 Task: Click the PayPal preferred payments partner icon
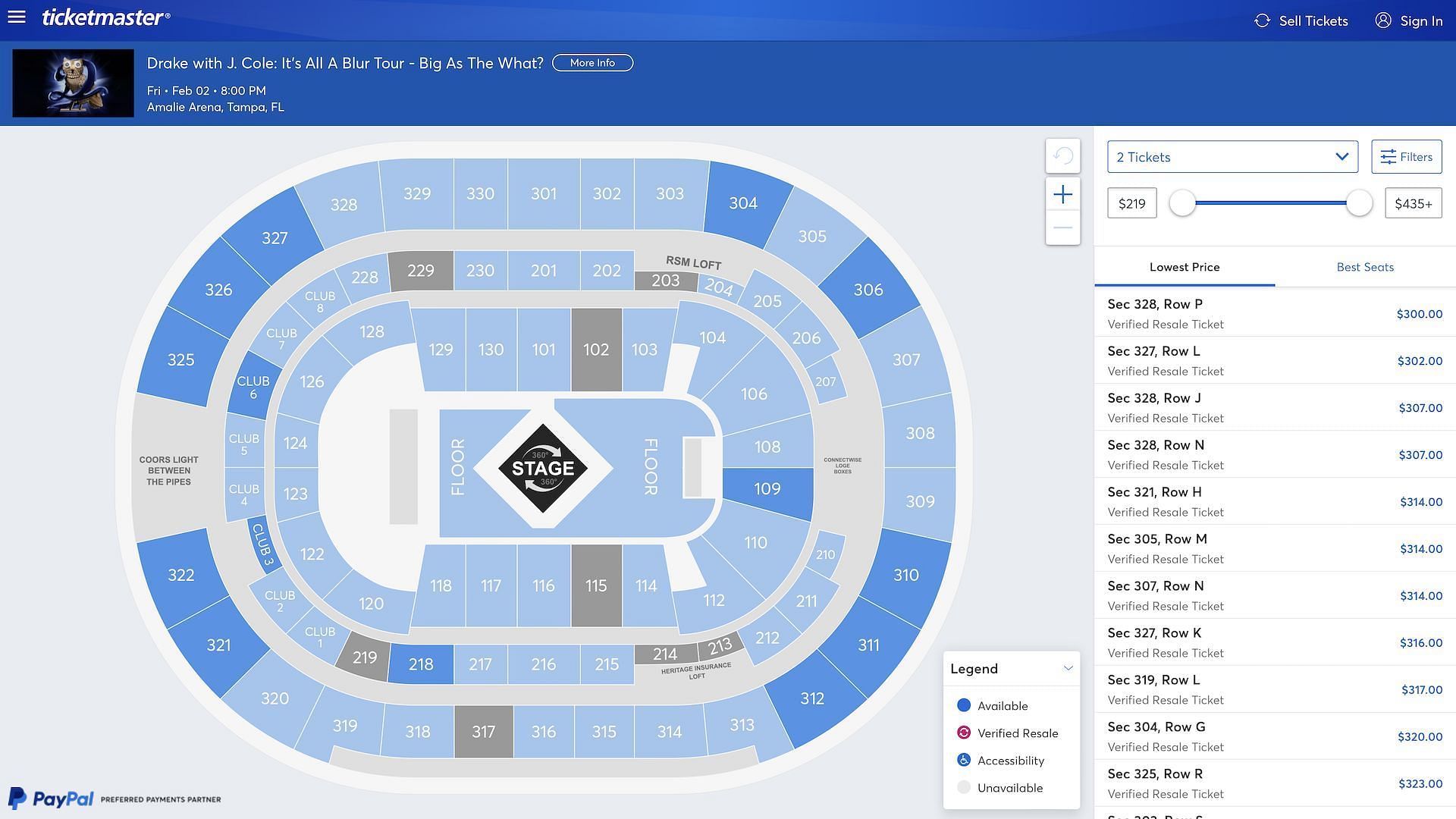tap(114, 799)
